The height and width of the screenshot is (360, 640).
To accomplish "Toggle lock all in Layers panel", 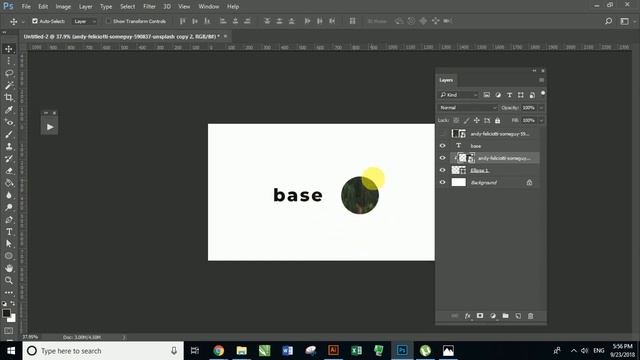I will [498, 120].
